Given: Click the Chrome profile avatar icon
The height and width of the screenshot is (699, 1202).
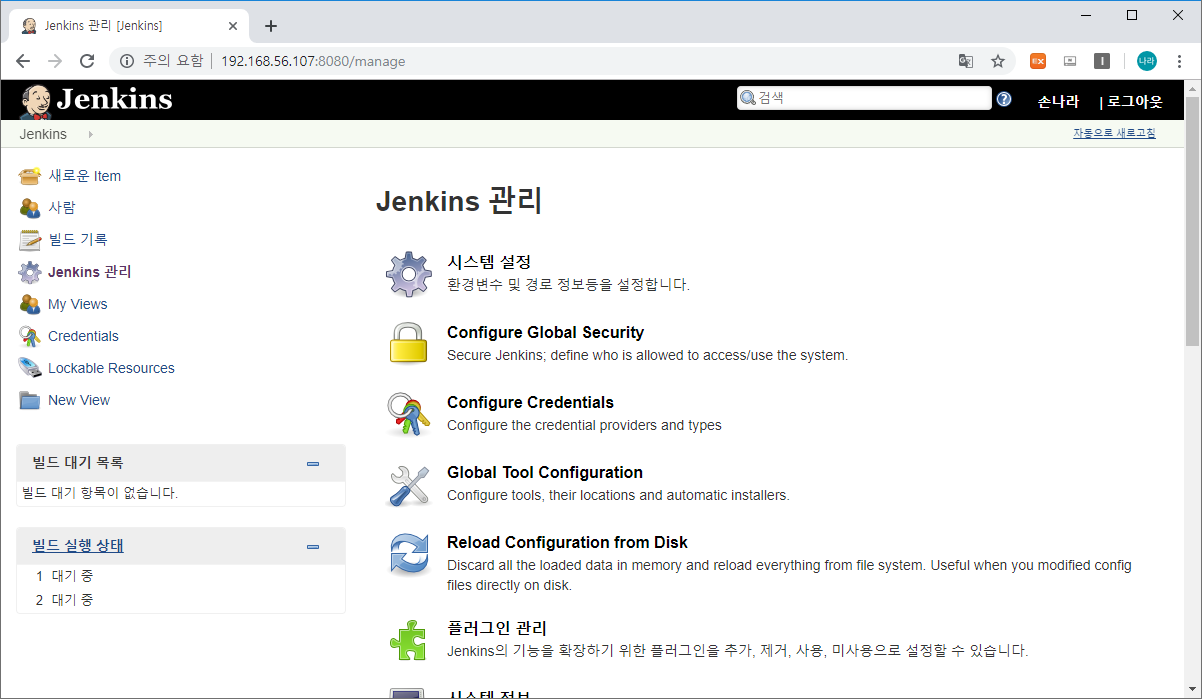Looking at the screenshot, I should [x=1146, y=61].
